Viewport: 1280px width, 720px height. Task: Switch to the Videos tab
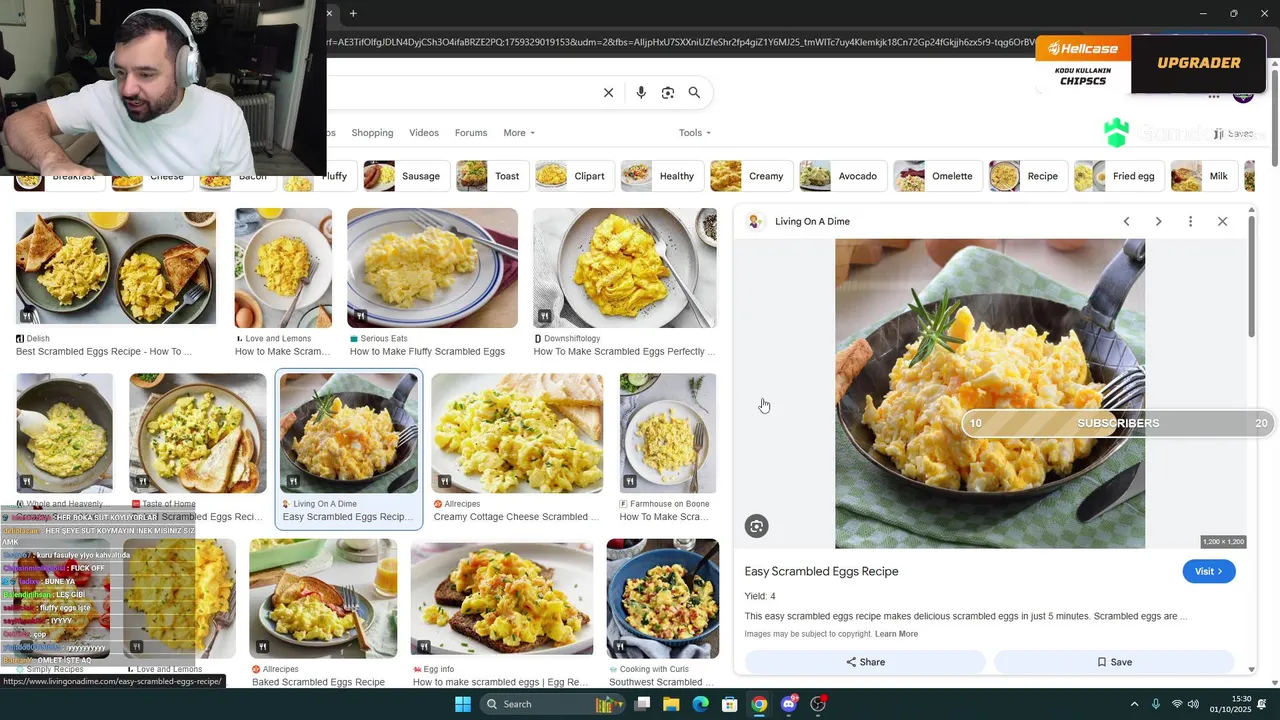coord(424,133)
